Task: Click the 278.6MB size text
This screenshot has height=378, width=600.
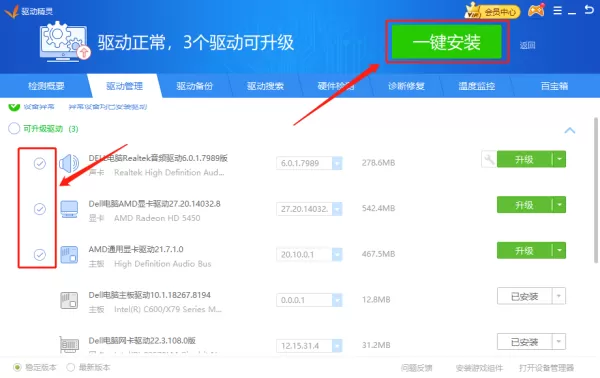Action: point(378,163)
